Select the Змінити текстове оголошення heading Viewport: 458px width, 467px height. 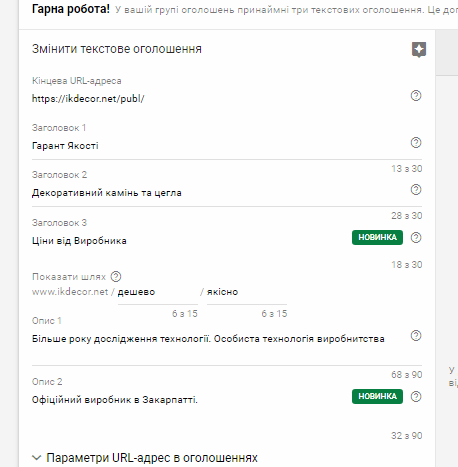pyautogui.click(x=117, y=49)
